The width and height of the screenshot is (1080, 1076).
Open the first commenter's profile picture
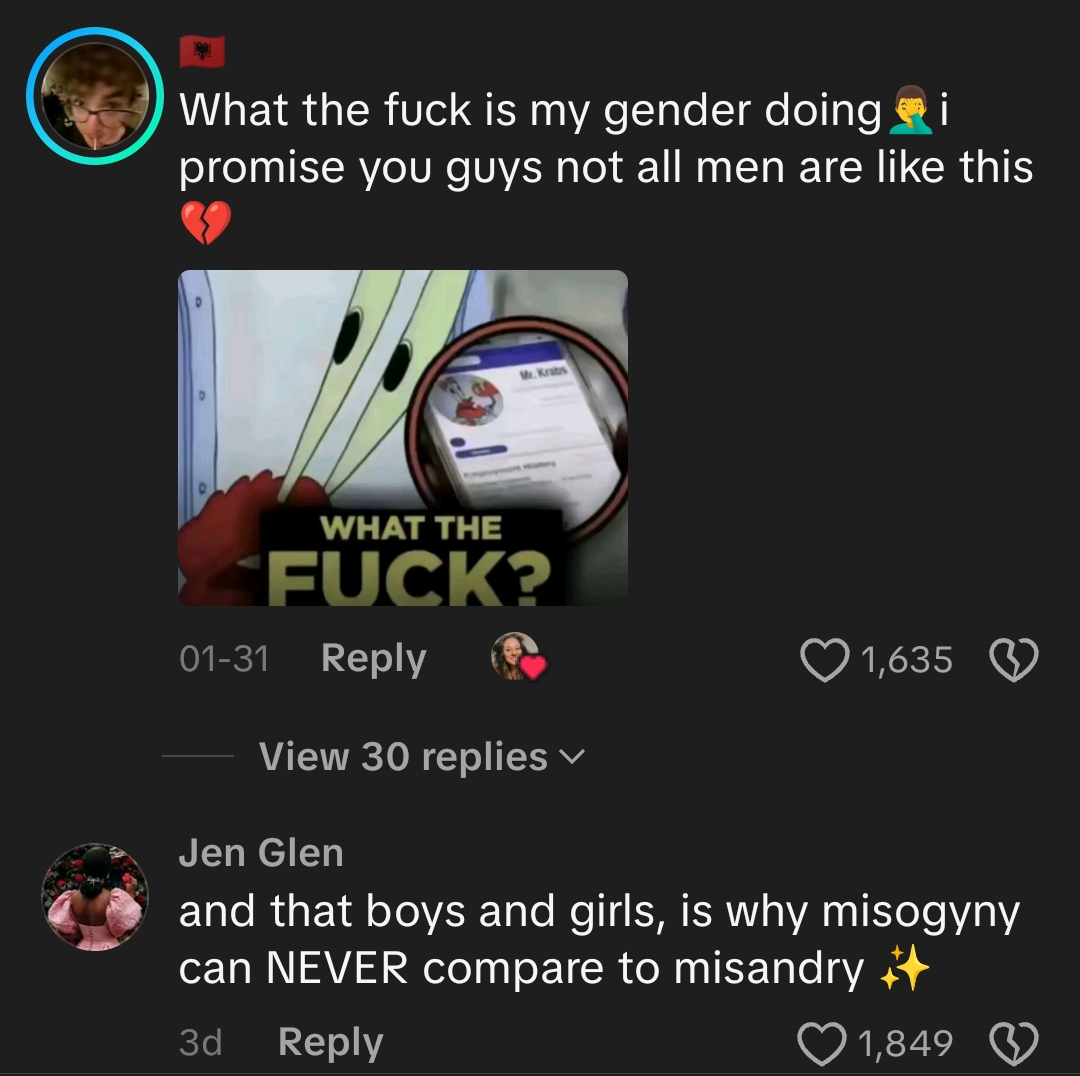(95, 96)
